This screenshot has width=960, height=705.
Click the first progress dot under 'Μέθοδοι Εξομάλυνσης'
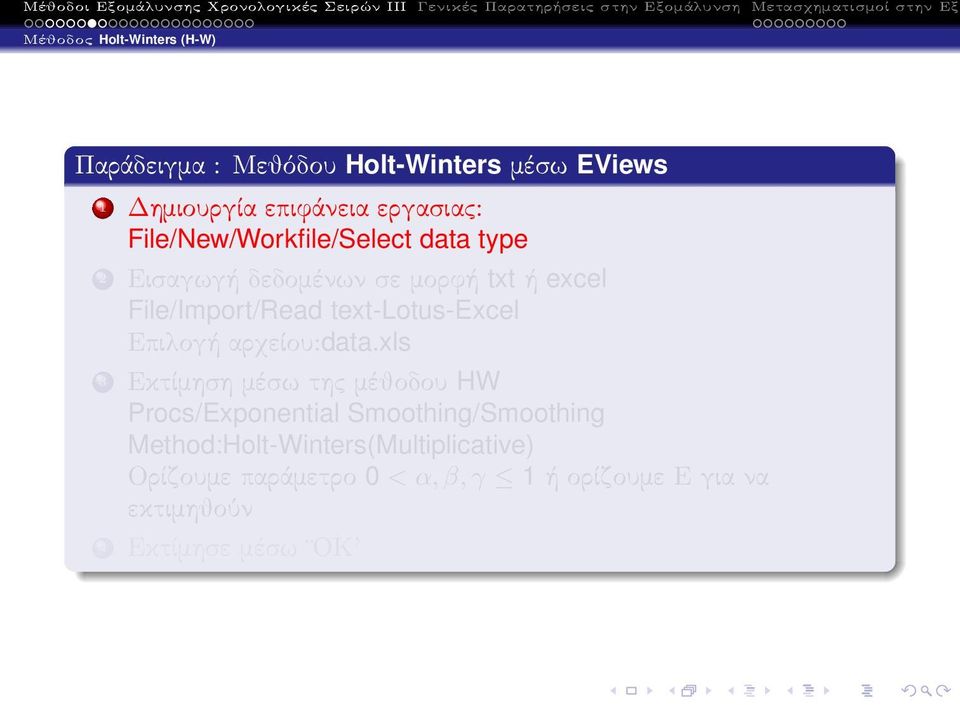coord(28,23)
